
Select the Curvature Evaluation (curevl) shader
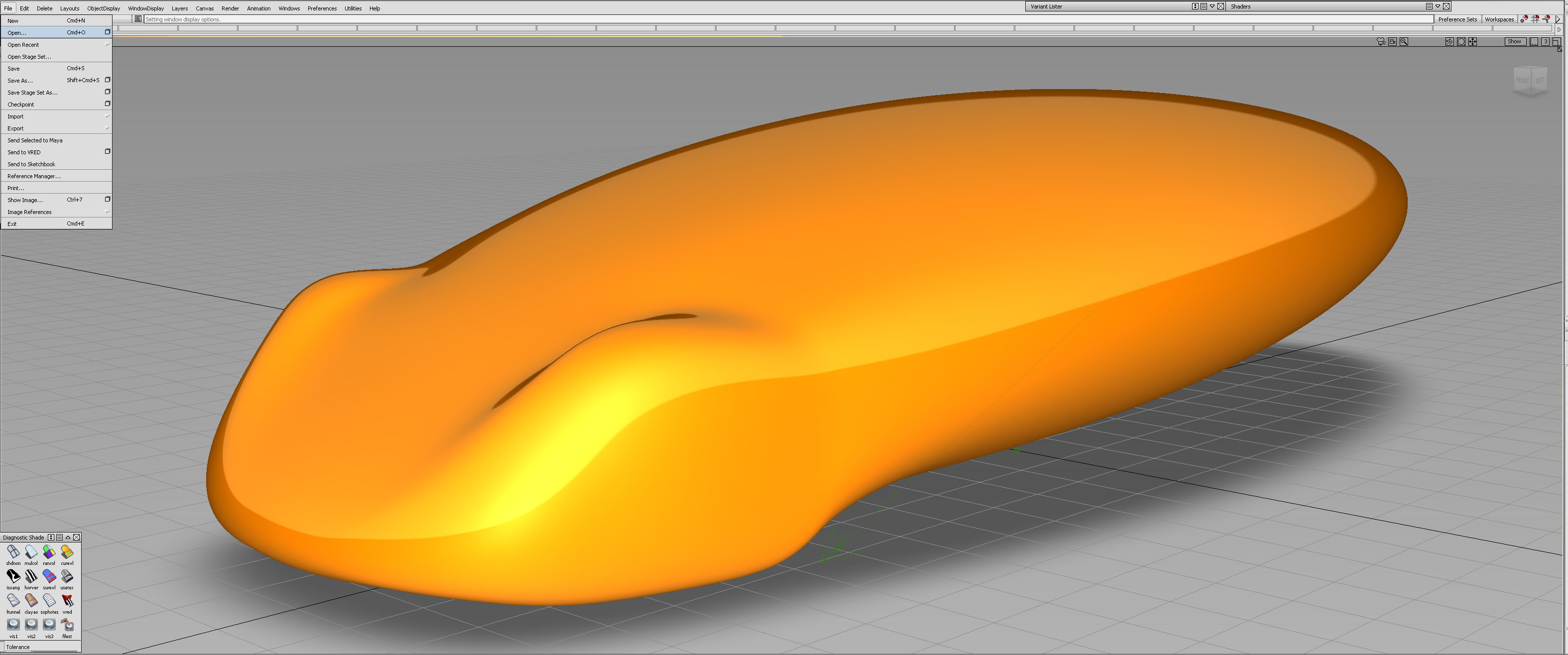pos(67,552)
